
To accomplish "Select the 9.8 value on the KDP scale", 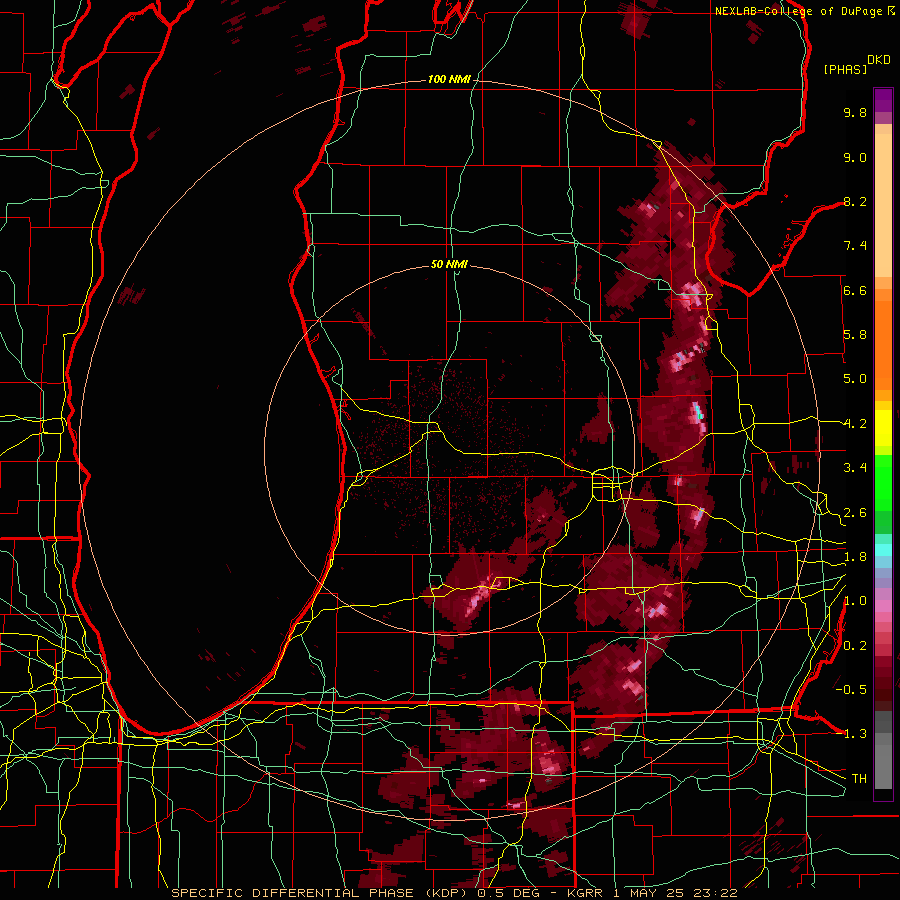I will [x=855, y=112].
